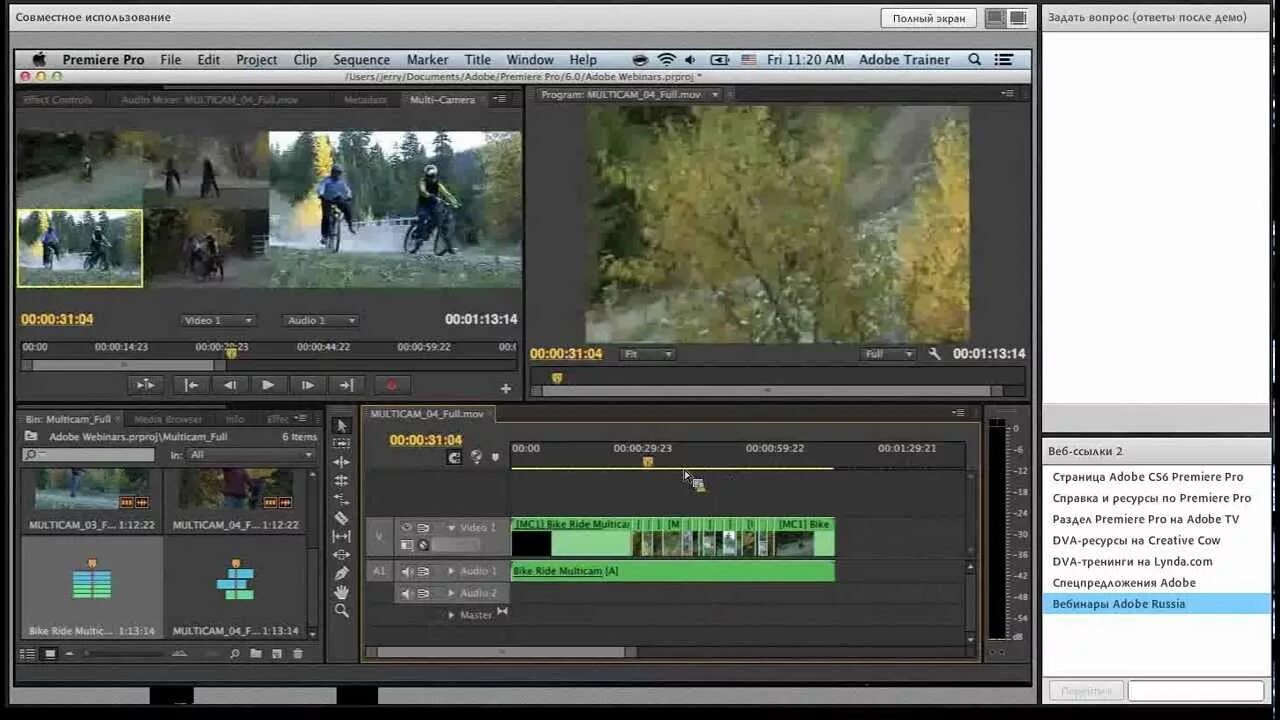Create a new bin folder
Viewport: 1280px width, 720px height.
click(256, 654)
